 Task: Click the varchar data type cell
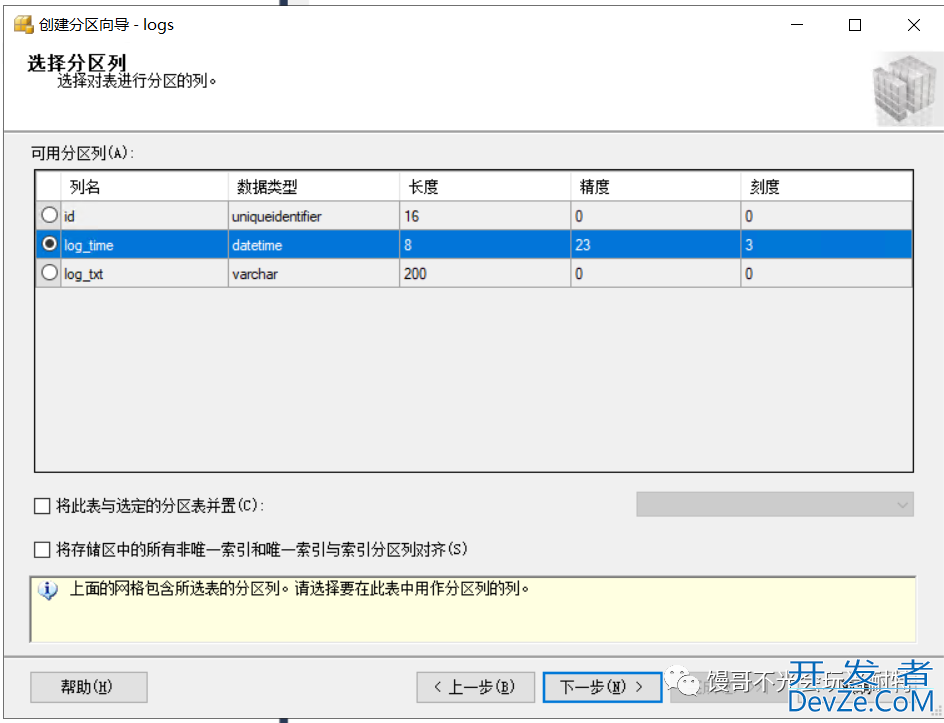(x=314, y=274)
